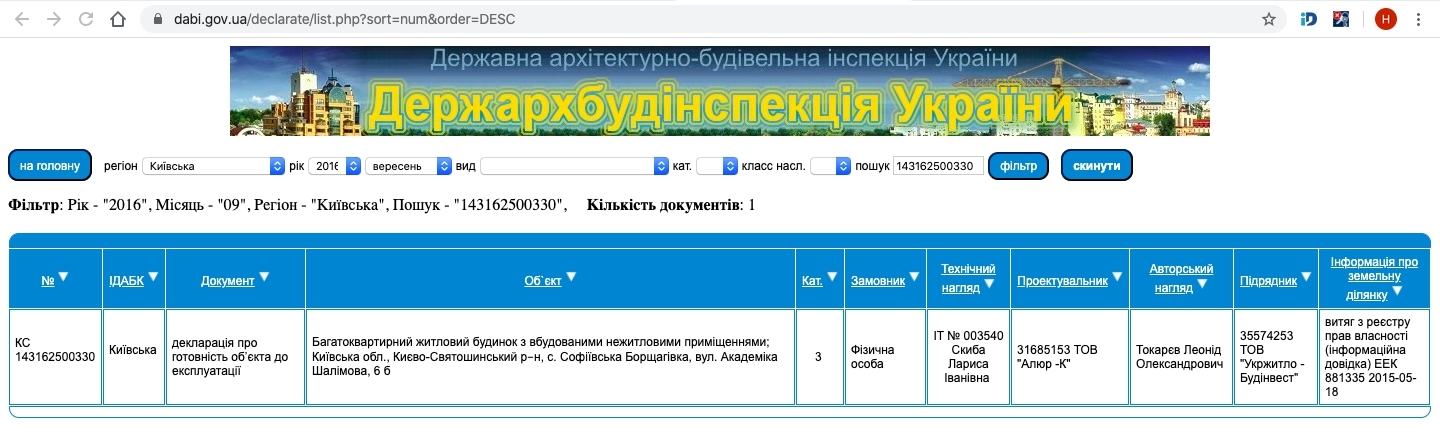Select the KC 143162500330 cell

click(x=55, y=357)
